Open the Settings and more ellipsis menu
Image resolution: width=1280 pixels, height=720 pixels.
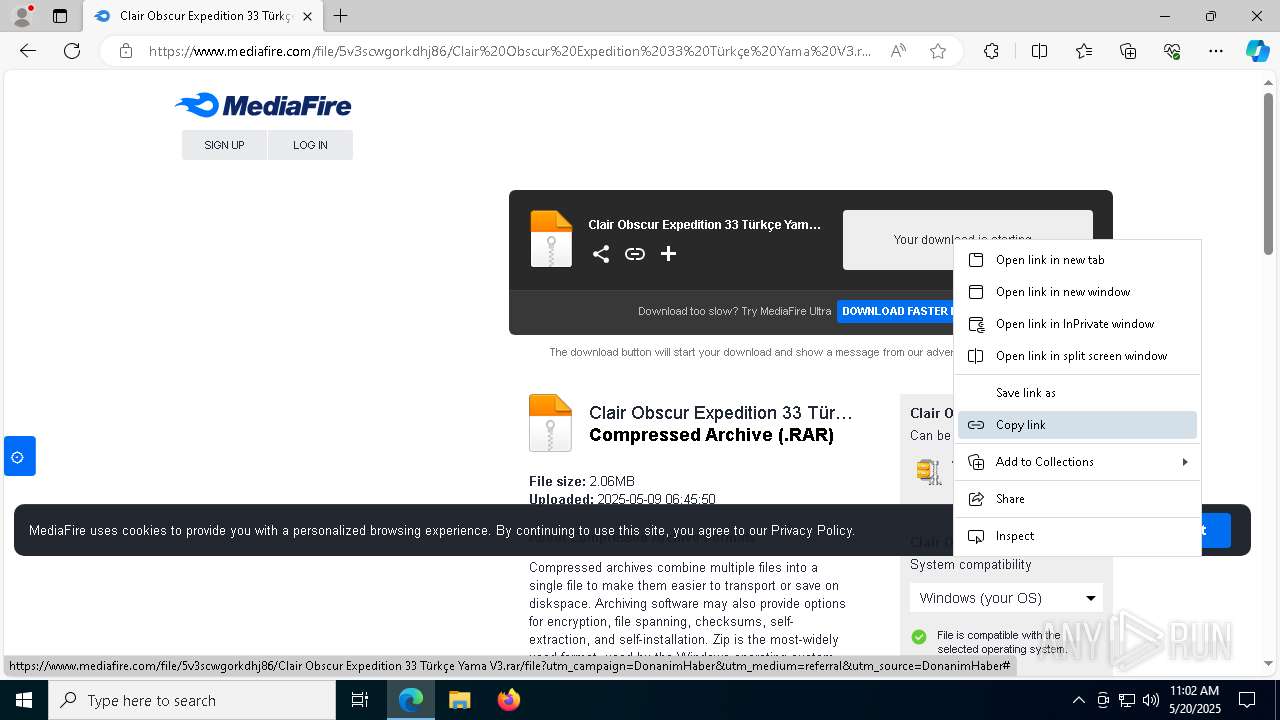click(1216, 51)
